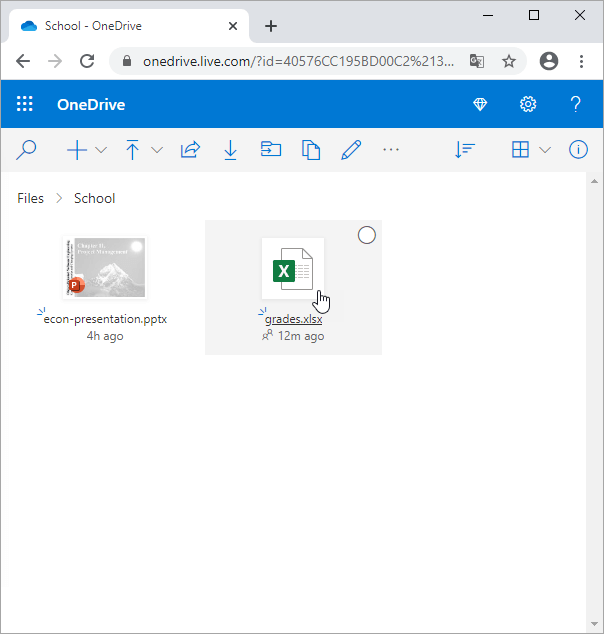
Task: Open the help question mark
Action: tap(575, 104)
